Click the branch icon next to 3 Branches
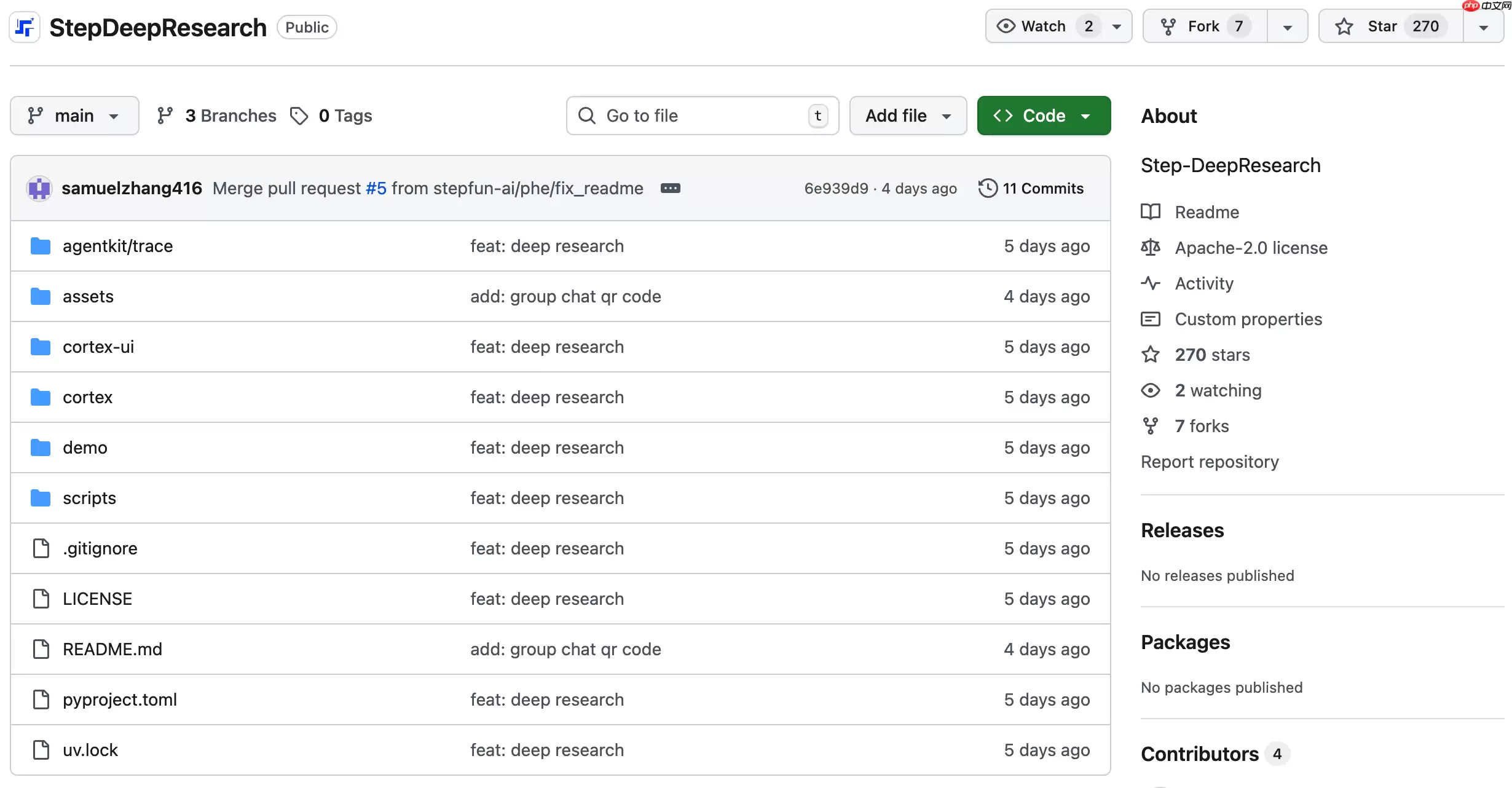The width and height of the screenshot is (1512, 788). point(165,116)
